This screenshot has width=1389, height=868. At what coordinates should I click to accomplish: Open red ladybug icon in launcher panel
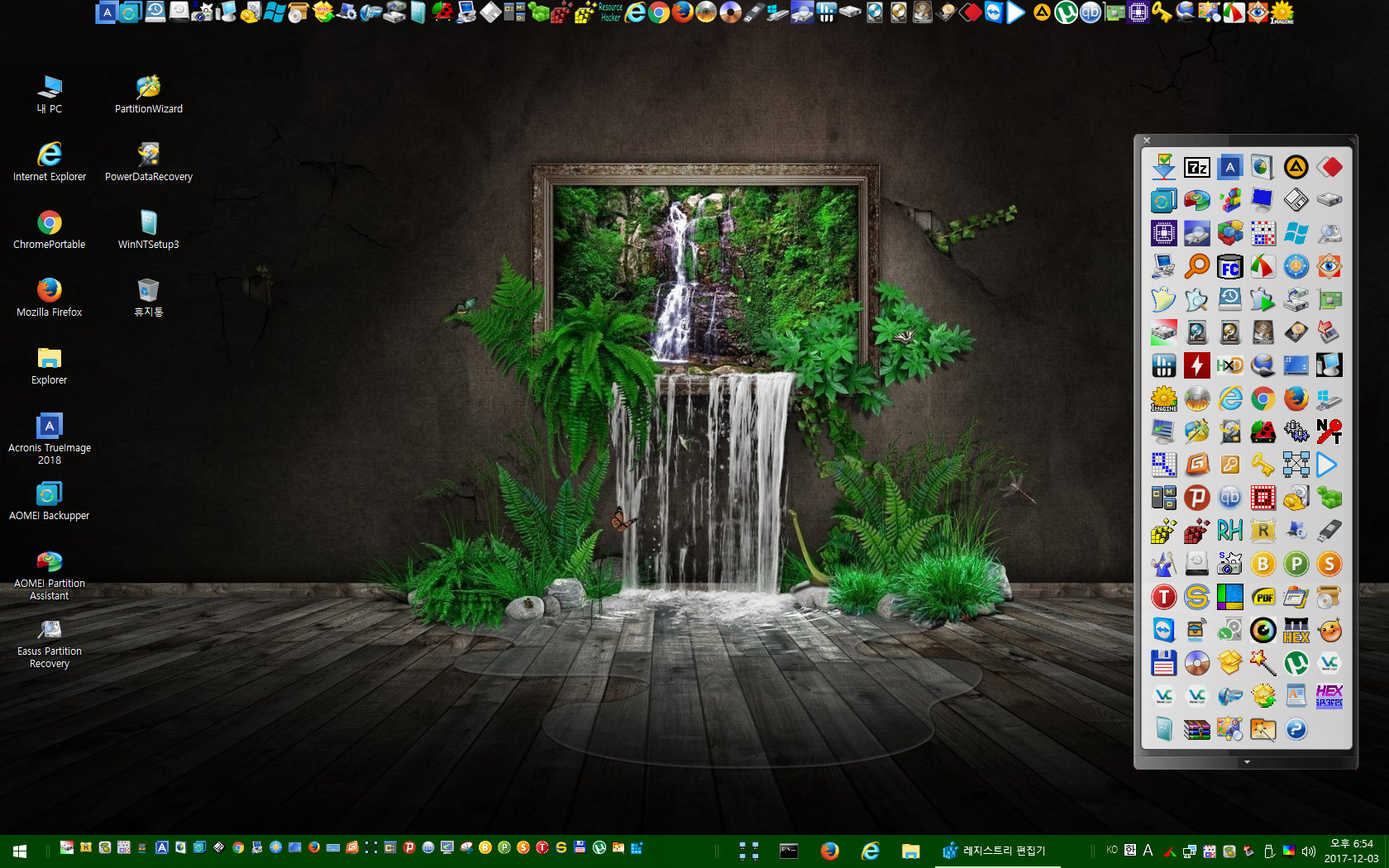click(1263, 432)
